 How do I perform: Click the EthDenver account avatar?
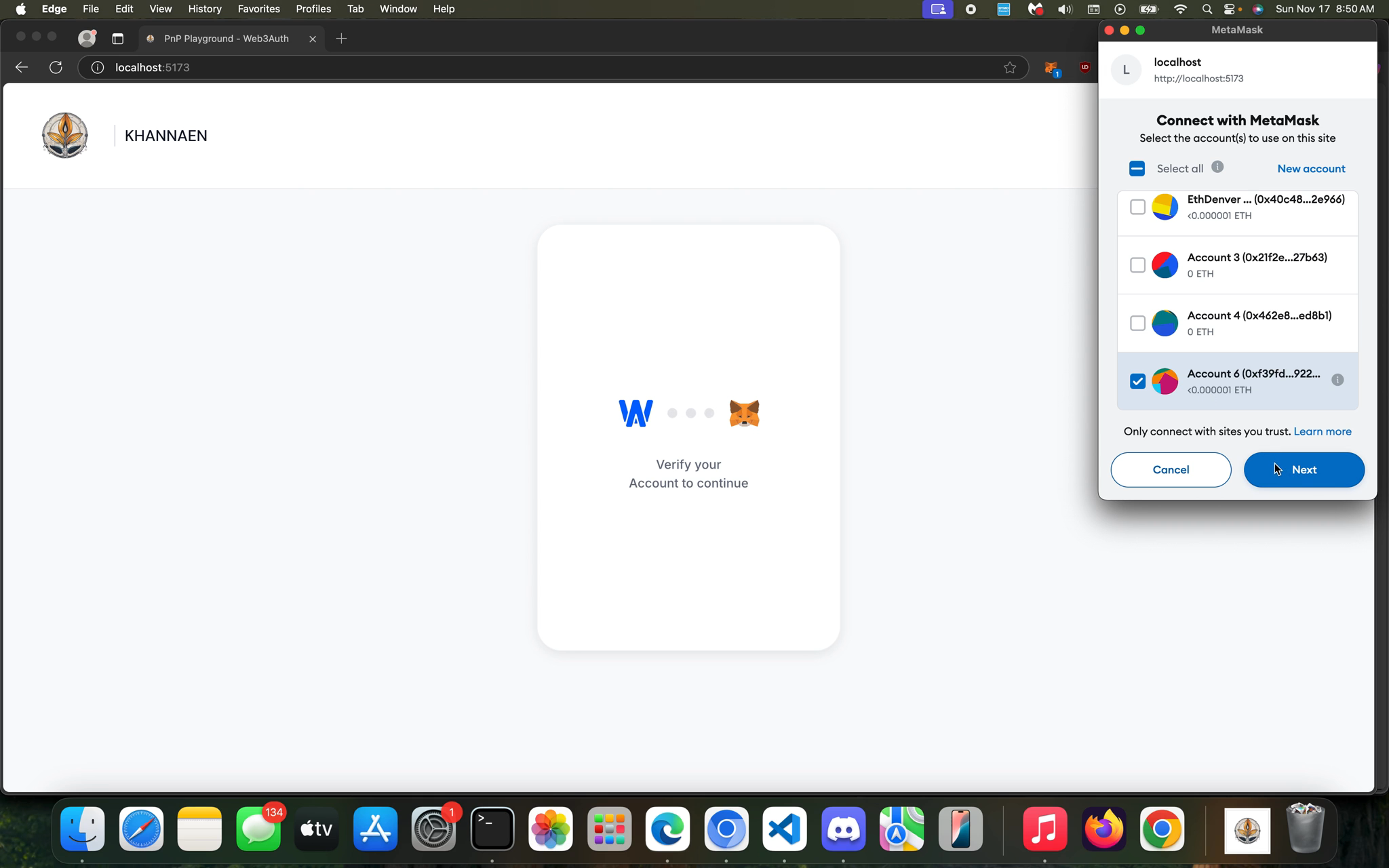(1165, 207)
